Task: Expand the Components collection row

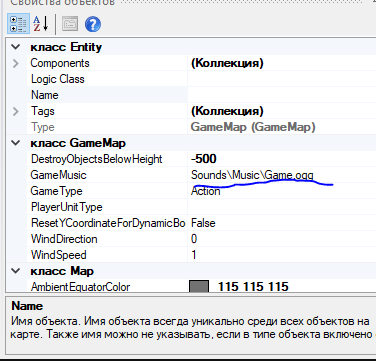Action: click(16, 63)
